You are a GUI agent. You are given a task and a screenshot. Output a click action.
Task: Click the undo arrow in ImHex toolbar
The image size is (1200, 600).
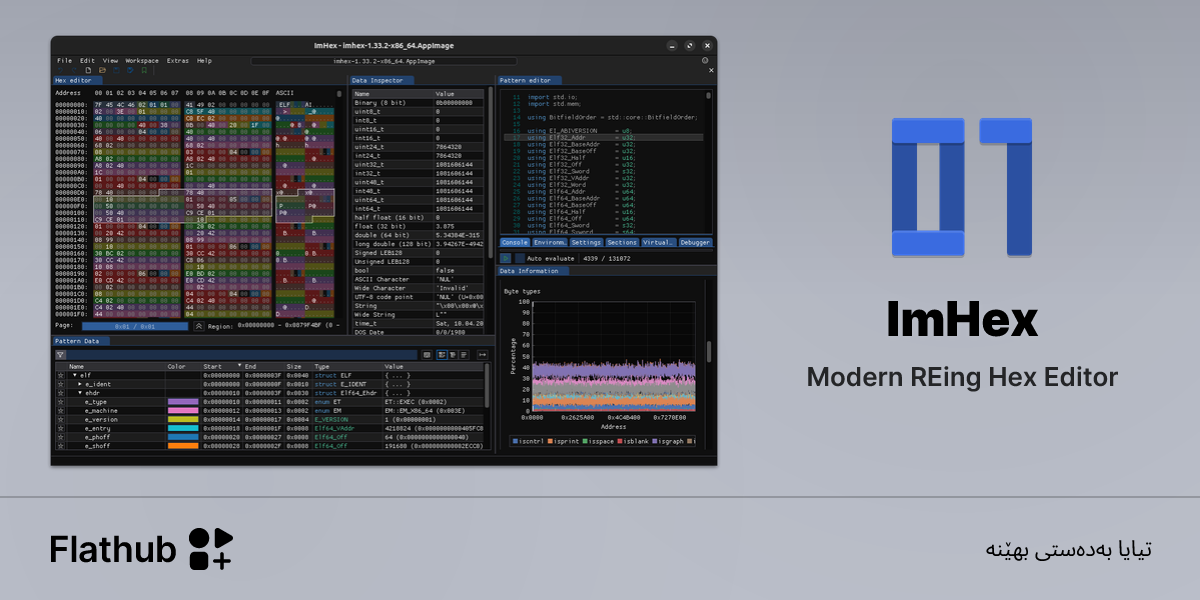click(x=60, y=70)
